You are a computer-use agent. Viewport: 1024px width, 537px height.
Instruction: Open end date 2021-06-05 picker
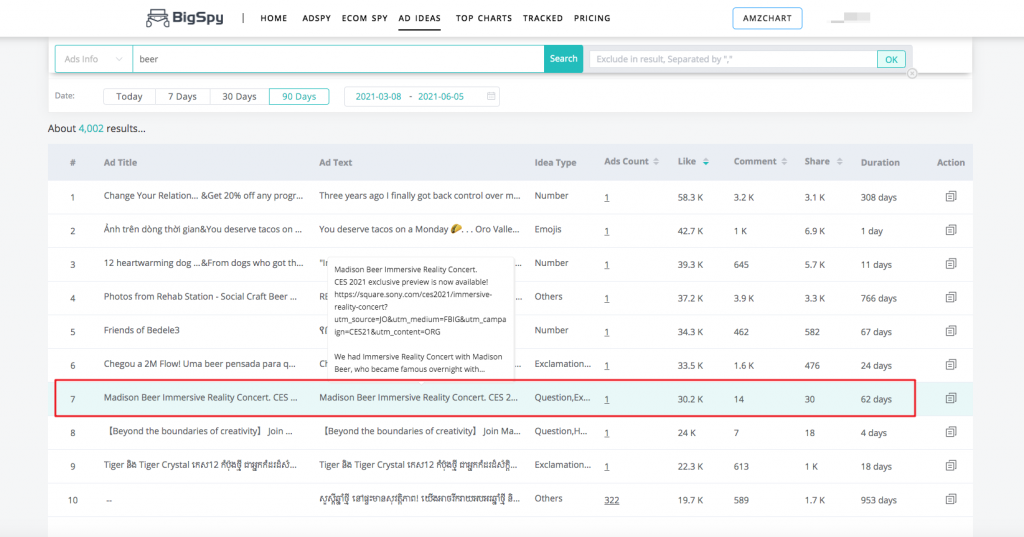coord(441,96)
